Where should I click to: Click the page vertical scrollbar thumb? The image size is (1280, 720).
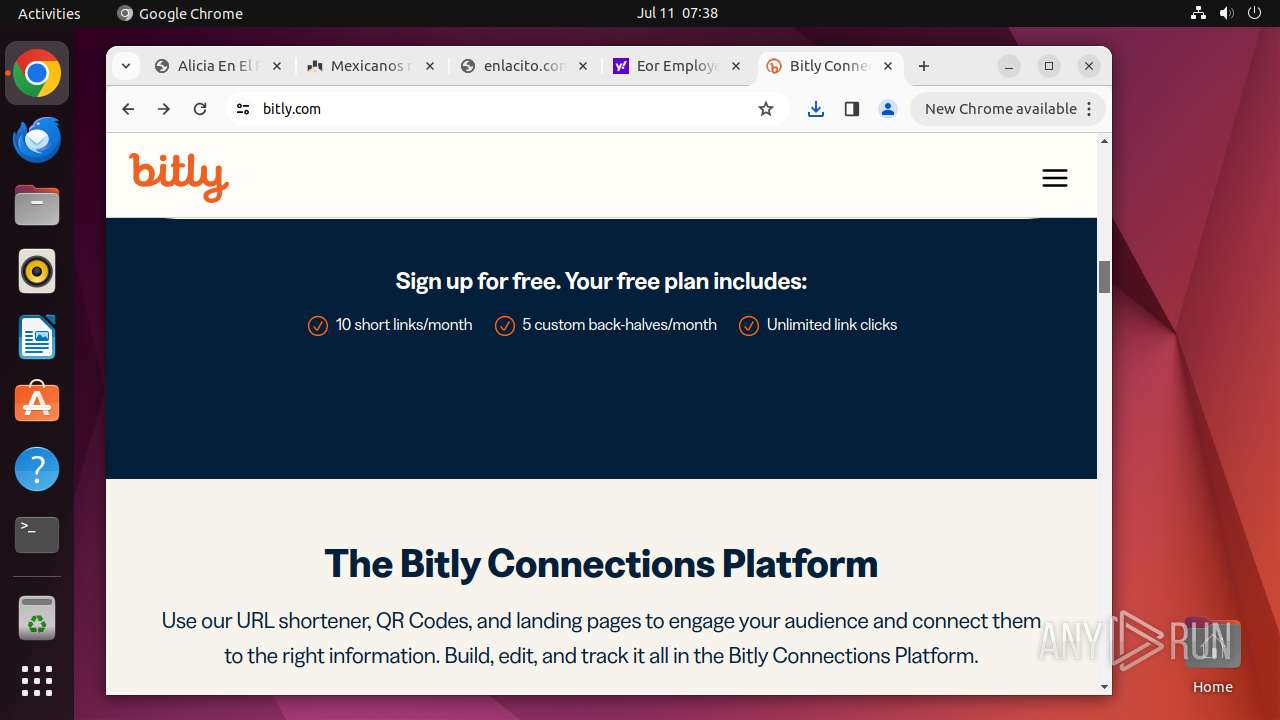pos(1105,277)
